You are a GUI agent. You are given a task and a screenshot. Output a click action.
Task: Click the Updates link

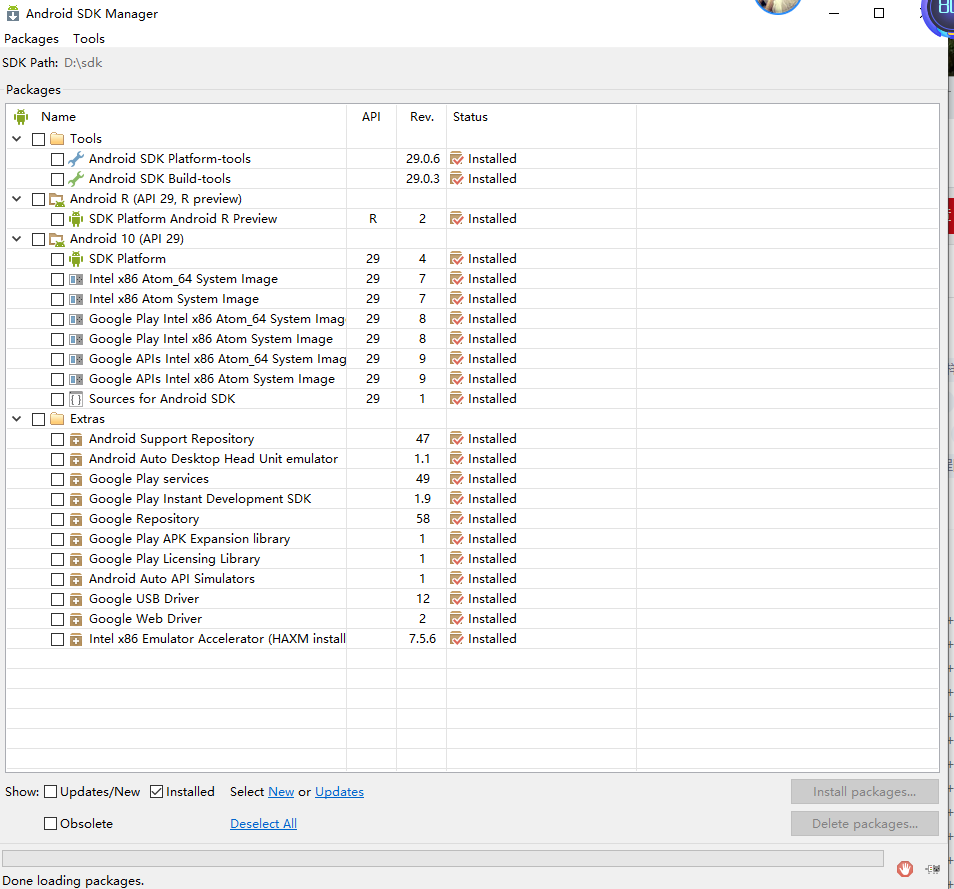click(x=339, y=792)
